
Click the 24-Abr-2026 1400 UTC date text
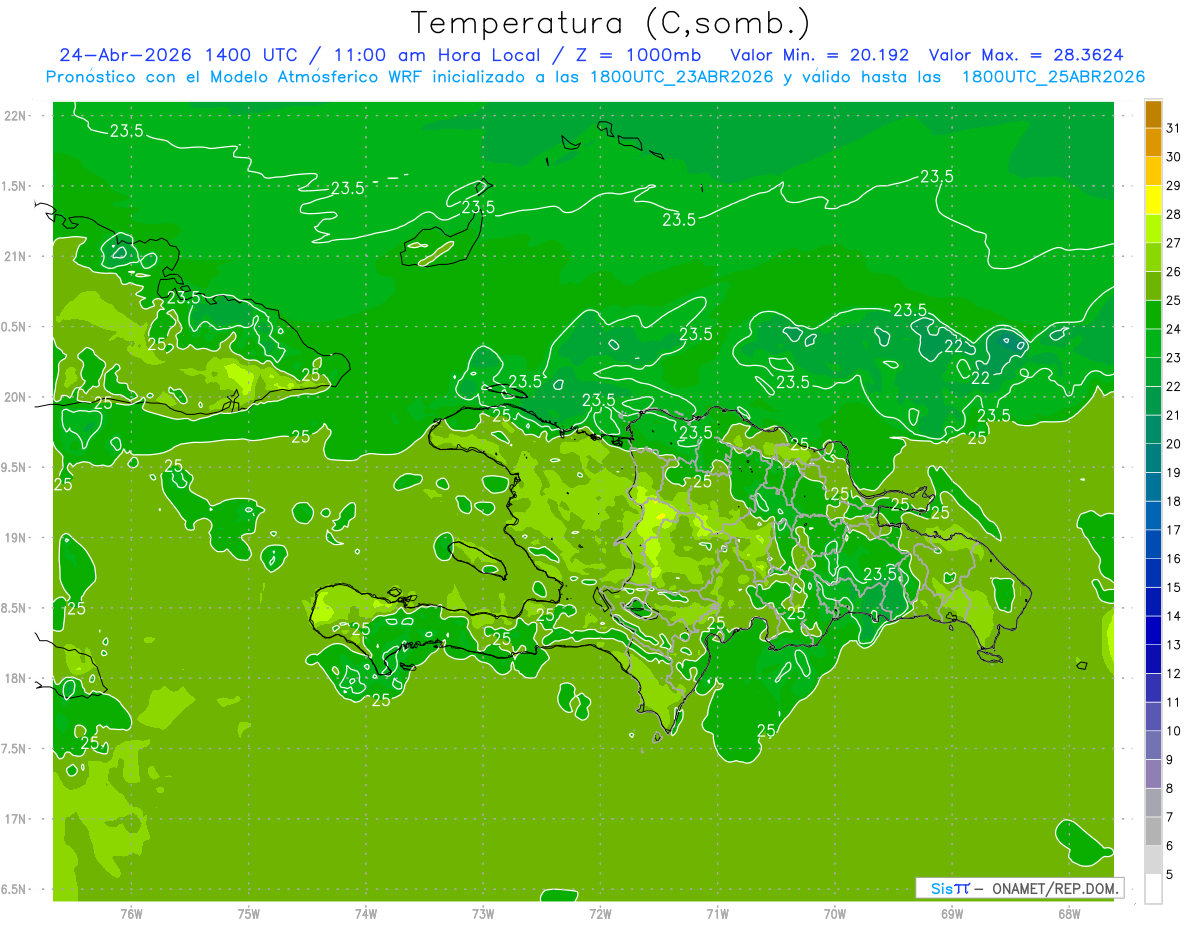(x=178, y=55)
